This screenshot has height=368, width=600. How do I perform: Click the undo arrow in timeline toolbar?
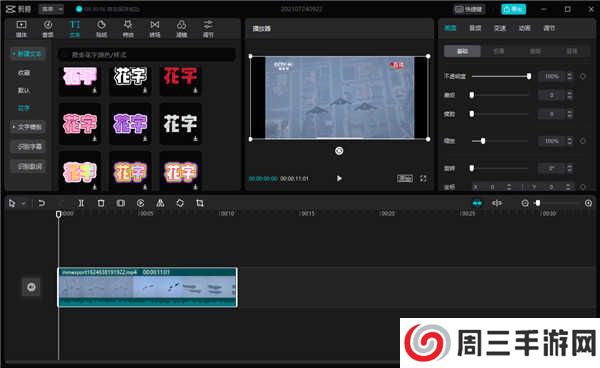pyautogui.click(x=41, y=203)
